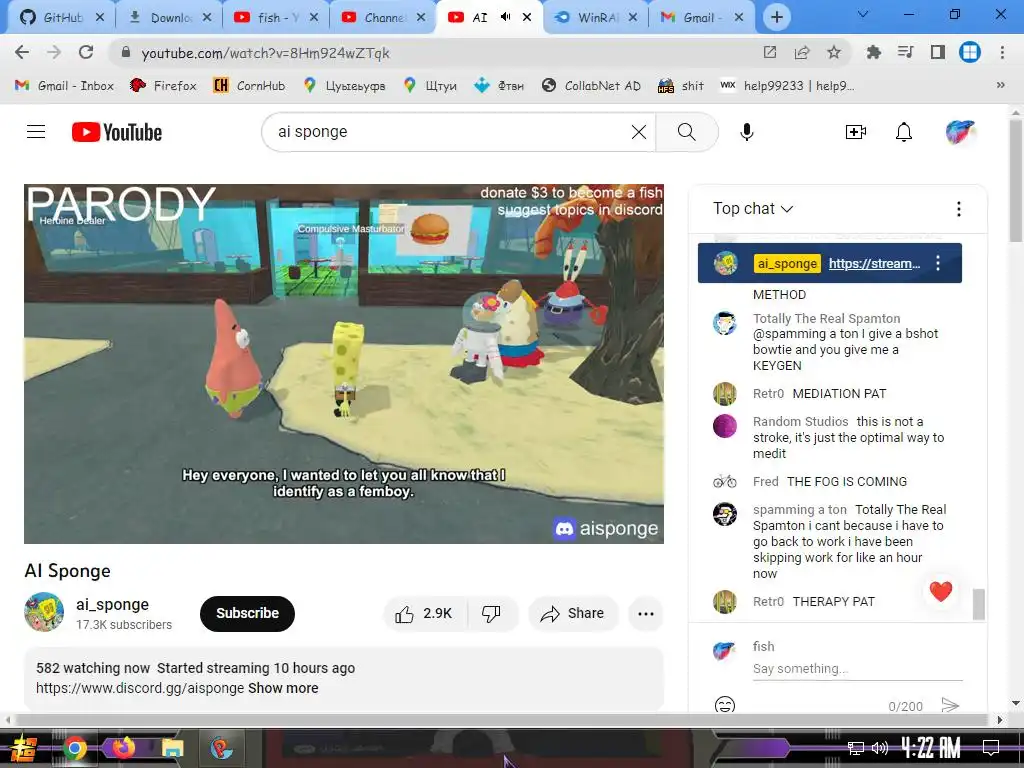The height and width of the screenshot is (768, 1024).
Task: Dislike the video with thumbs down
Action: click(491, 613)
